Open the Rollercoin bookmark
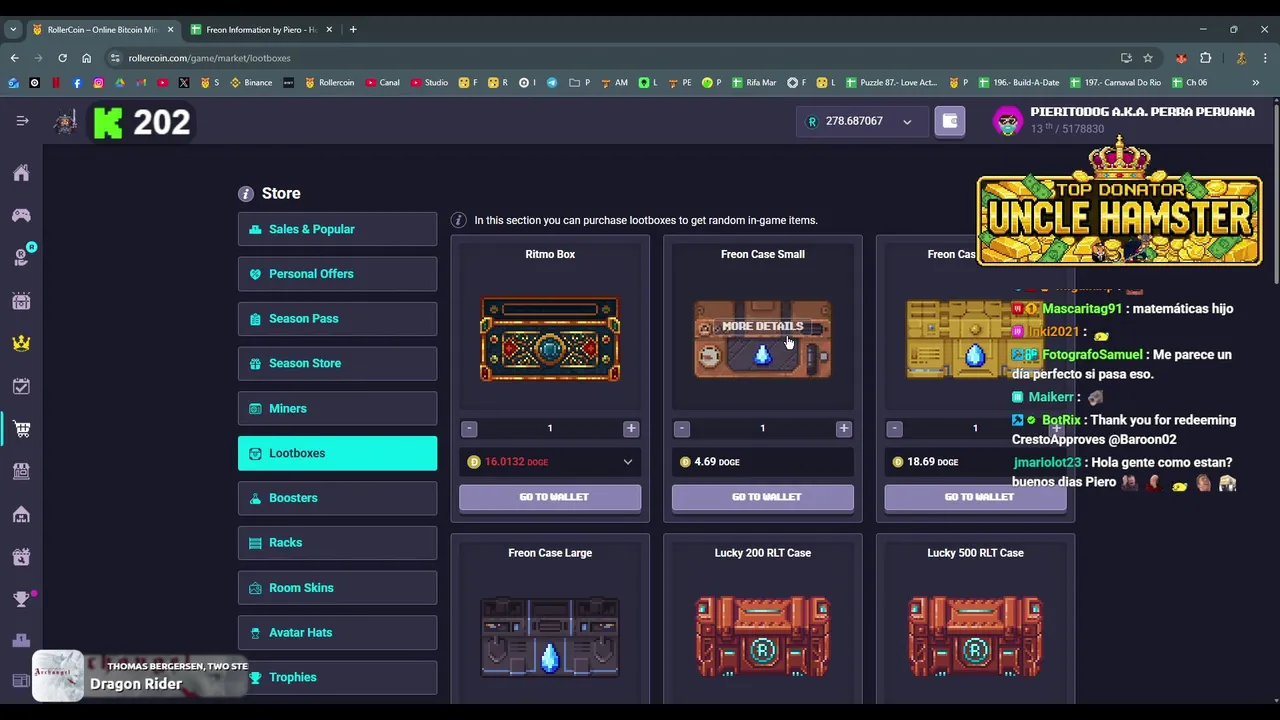1280x720 pixels. point(329,83)
